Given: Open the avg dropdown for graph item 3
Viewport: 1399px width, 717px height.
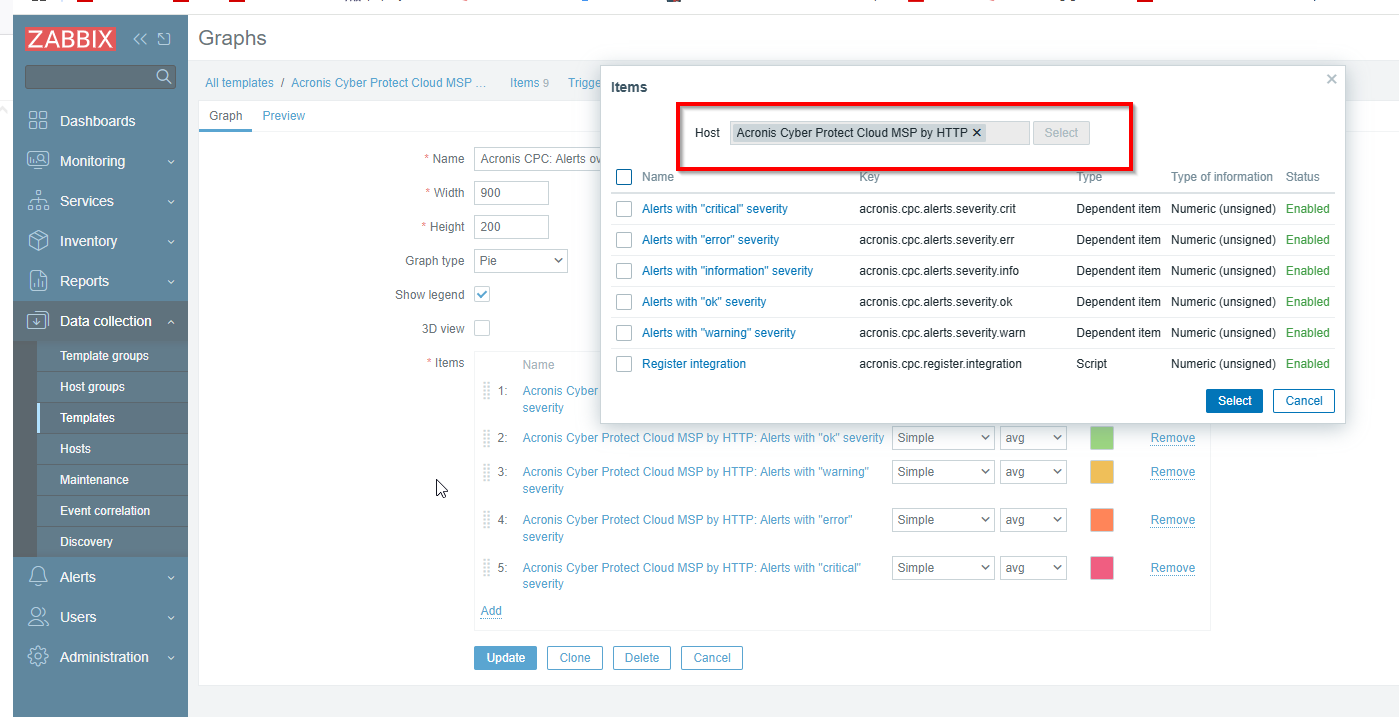Looking at the screenshot, I should (x=1033, y=472).
